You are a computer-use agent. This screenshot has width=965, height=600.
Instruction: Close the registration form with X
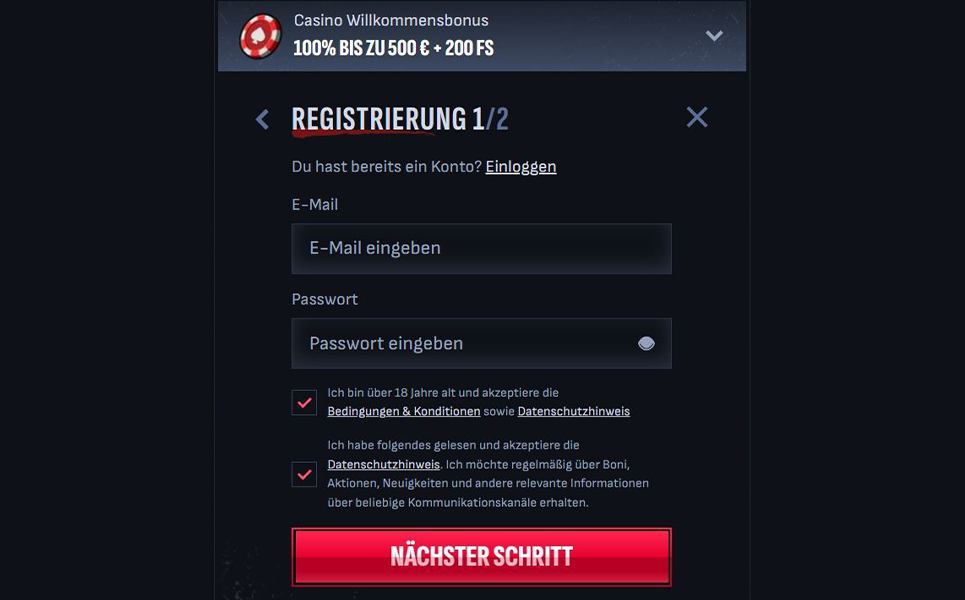pyautogui.click(x=697, y=117)
